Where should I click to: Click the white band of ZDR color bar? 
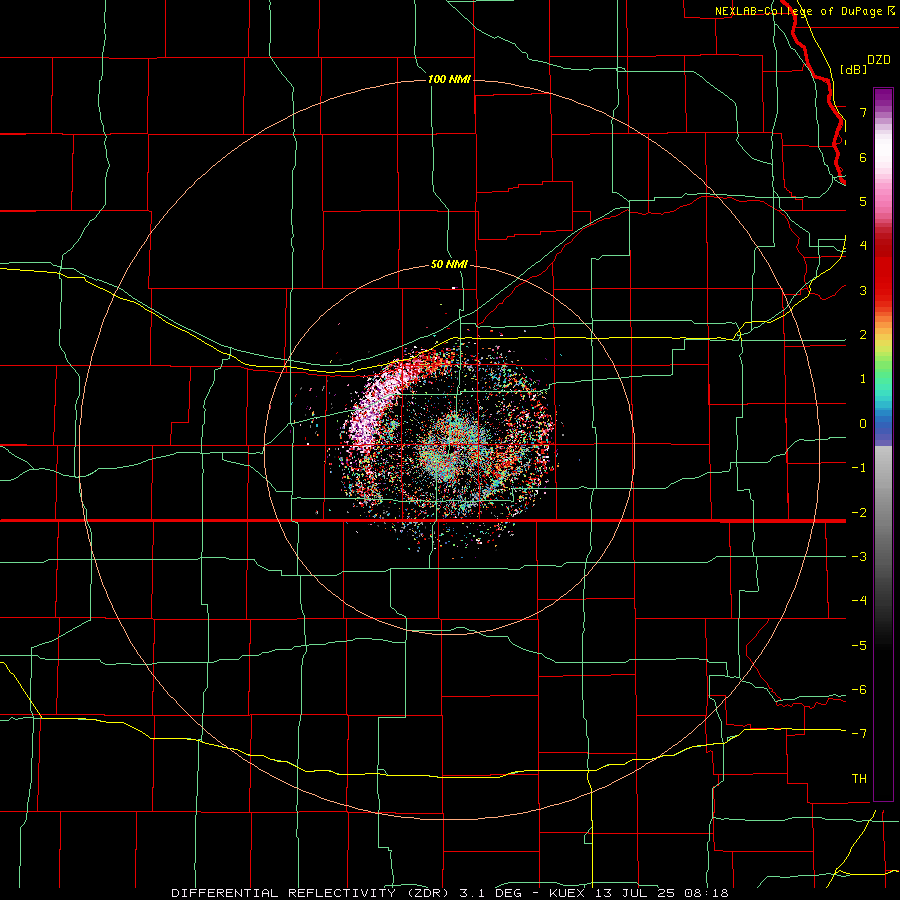click(883, 150)
